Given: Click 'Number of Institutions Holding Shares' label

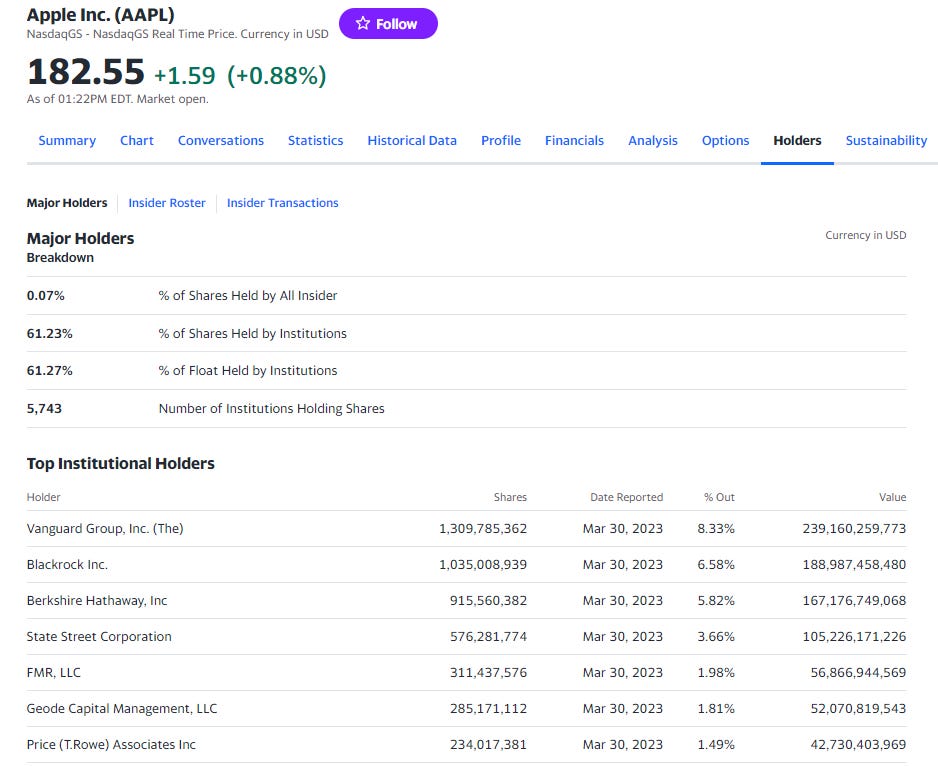Looking at the screenshot, I should [272, 408].
